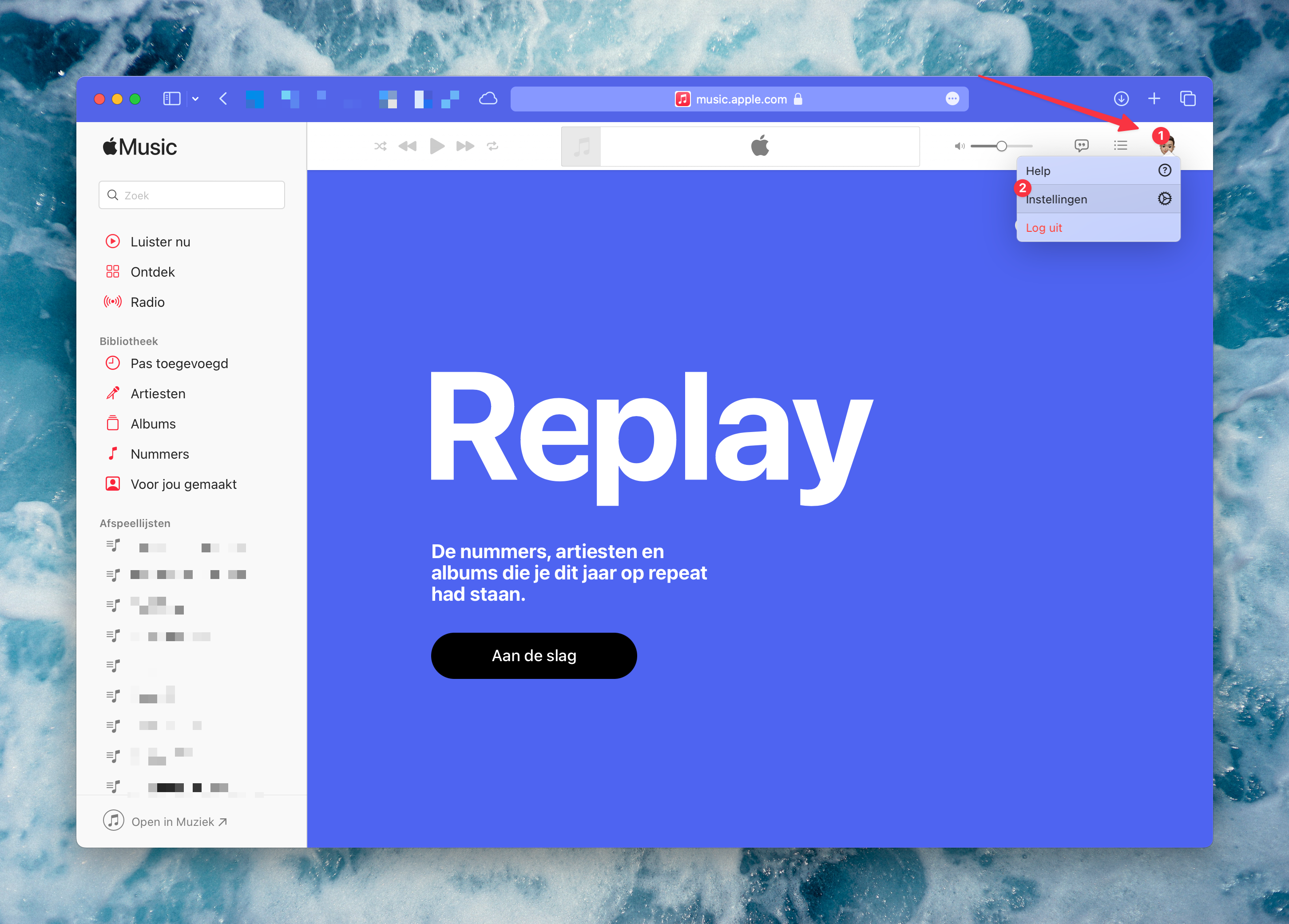Viewport: 1289px width, 924px height.
Task: Open in Muziek via the sidebar link
Action: 173,821
